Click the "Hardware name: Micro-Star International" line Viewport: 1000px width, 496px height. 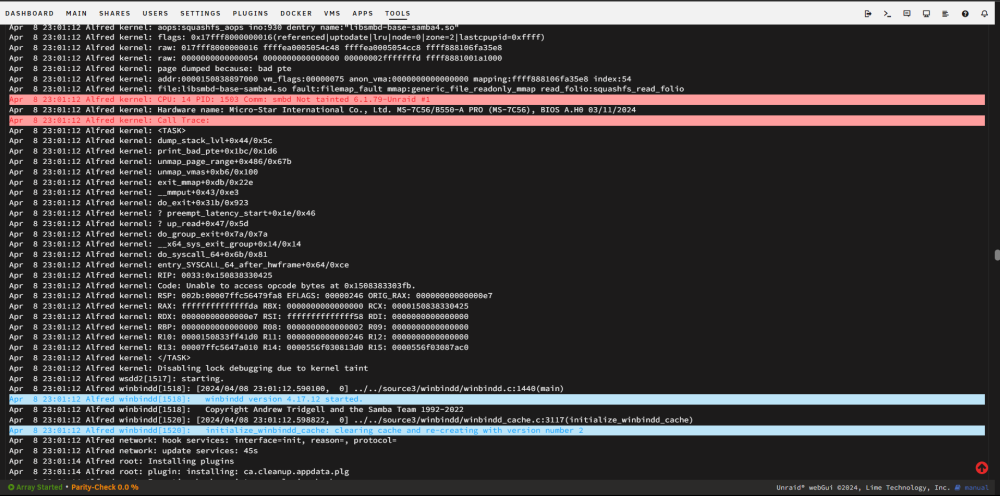tap(322, 110)
